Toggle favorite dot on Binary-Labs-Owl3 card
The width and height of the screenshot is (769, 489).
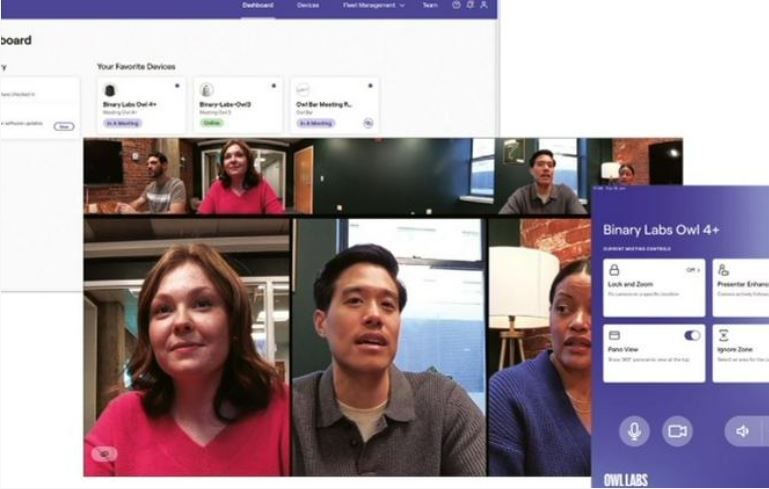click(274, 86)
